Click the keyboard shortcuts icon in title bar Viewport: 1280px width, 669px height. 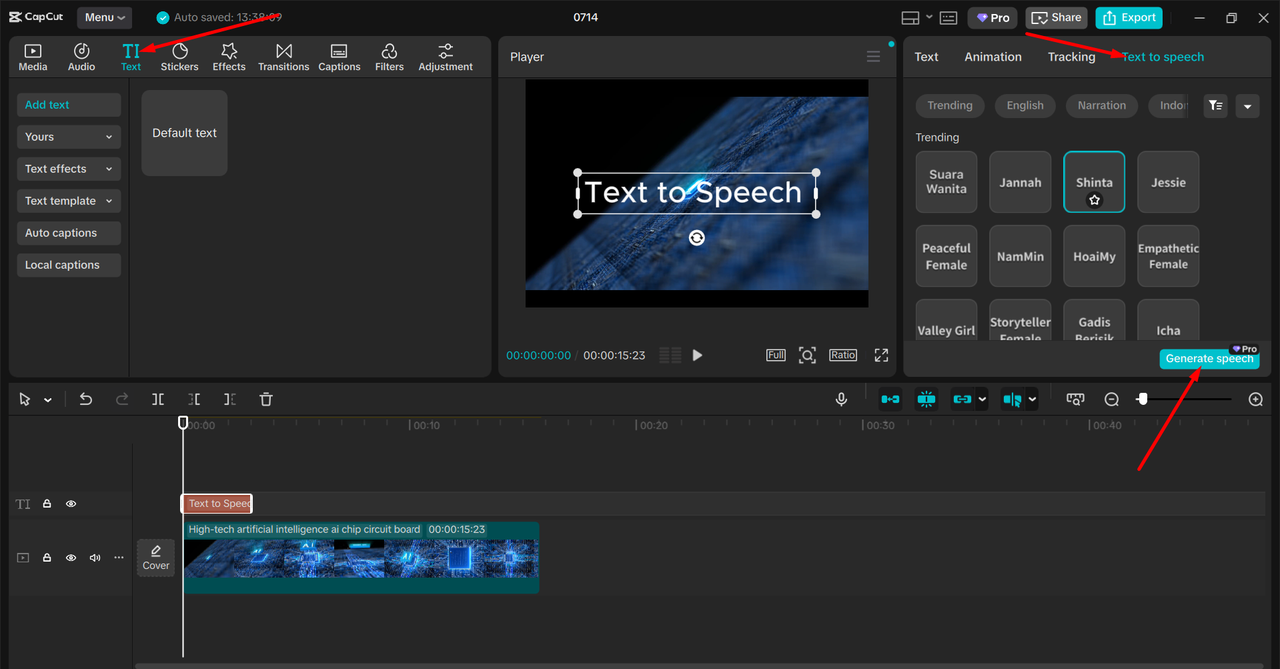tap(949, 18)
